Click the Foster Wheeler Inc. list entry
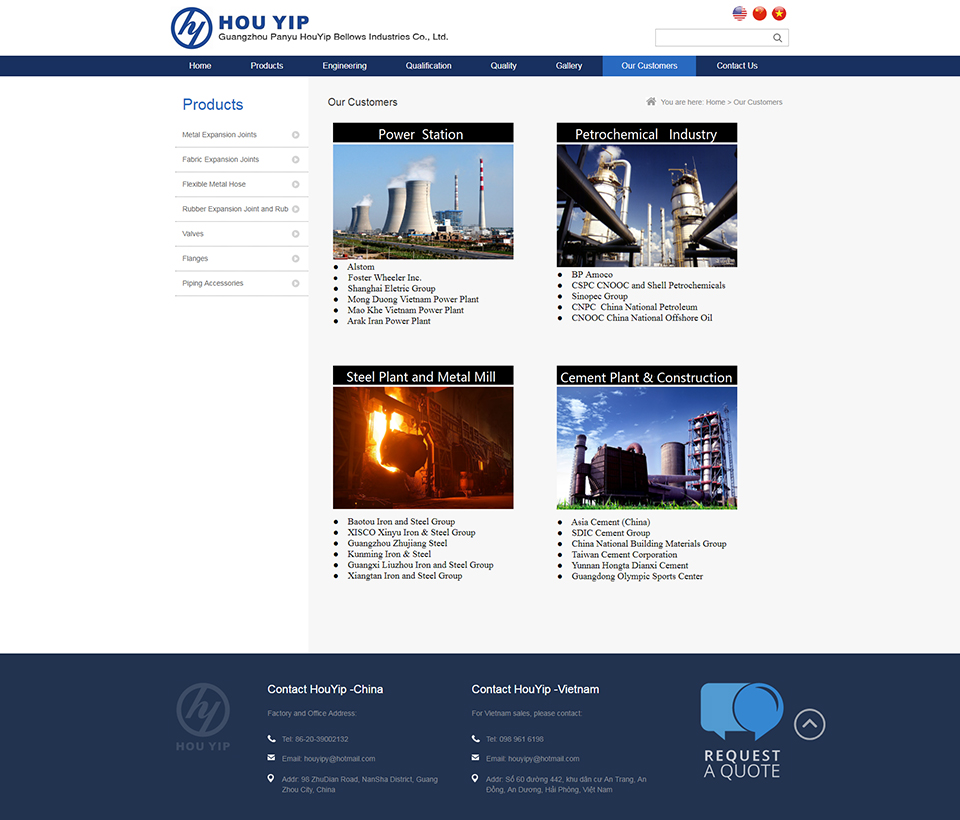The height and width of the screenshot is (820, 960). coord(384,278)
